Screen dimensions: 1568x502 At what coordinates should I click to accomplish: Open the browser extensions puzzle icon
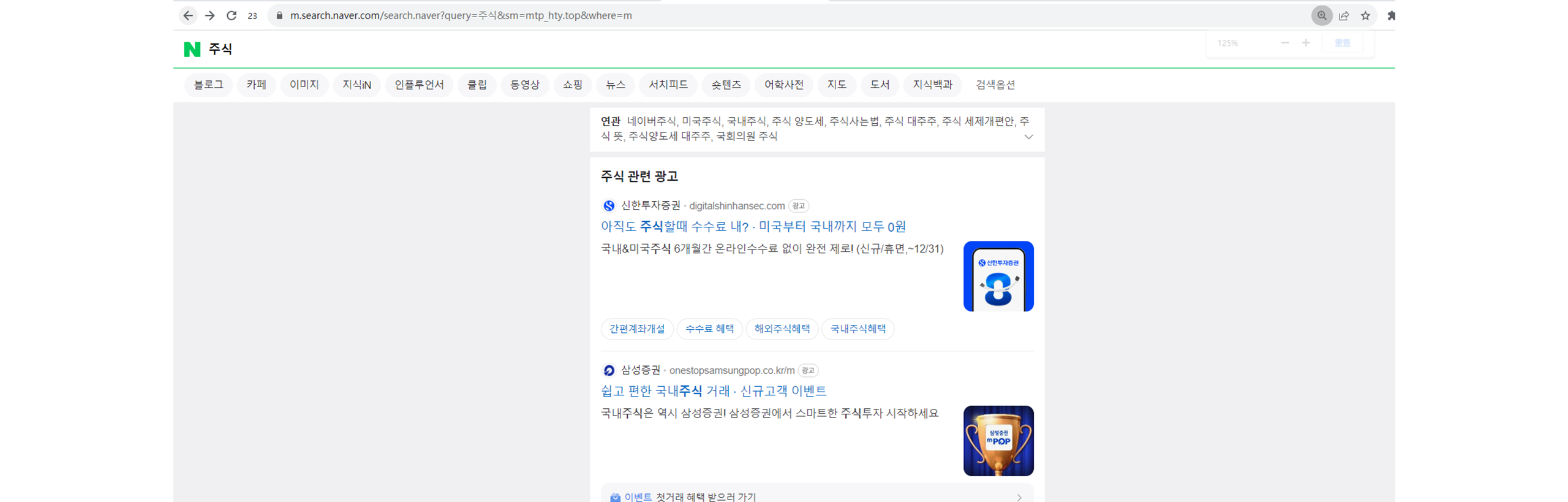click(1390, 15)
